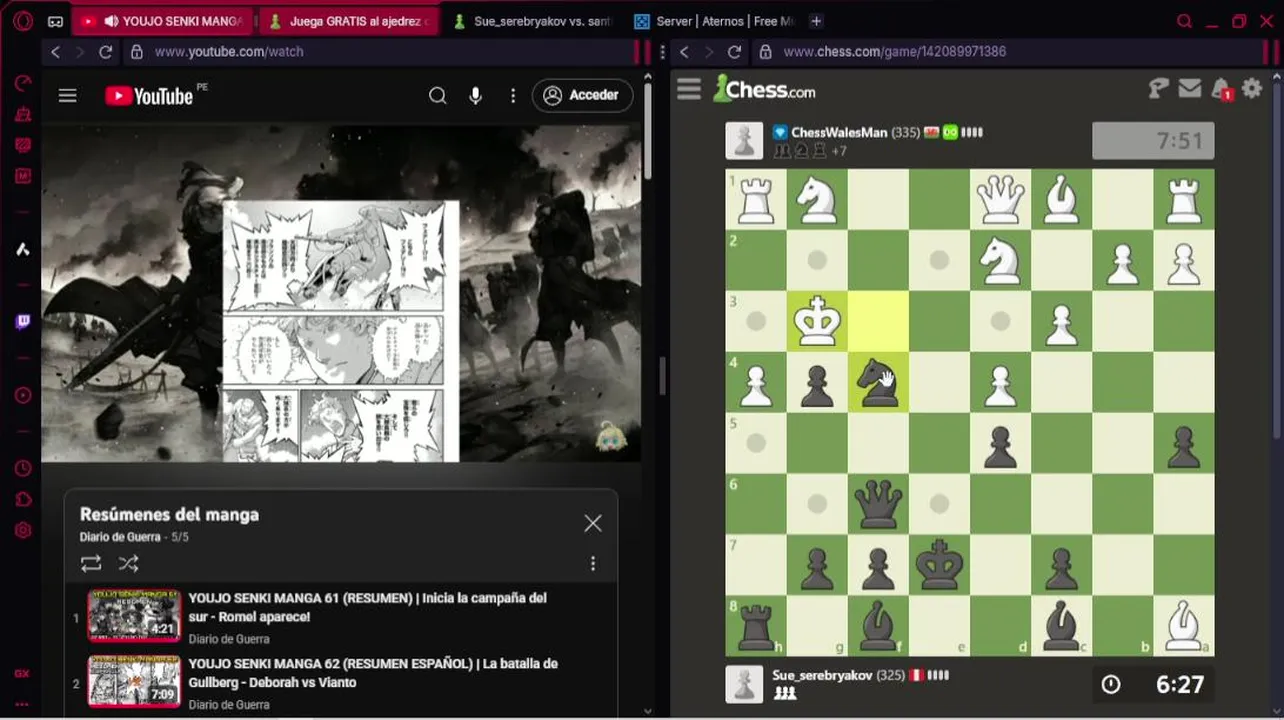Open YouTube hamburger guide menu
Viewport: 1284px width, 720px height.
67,96
